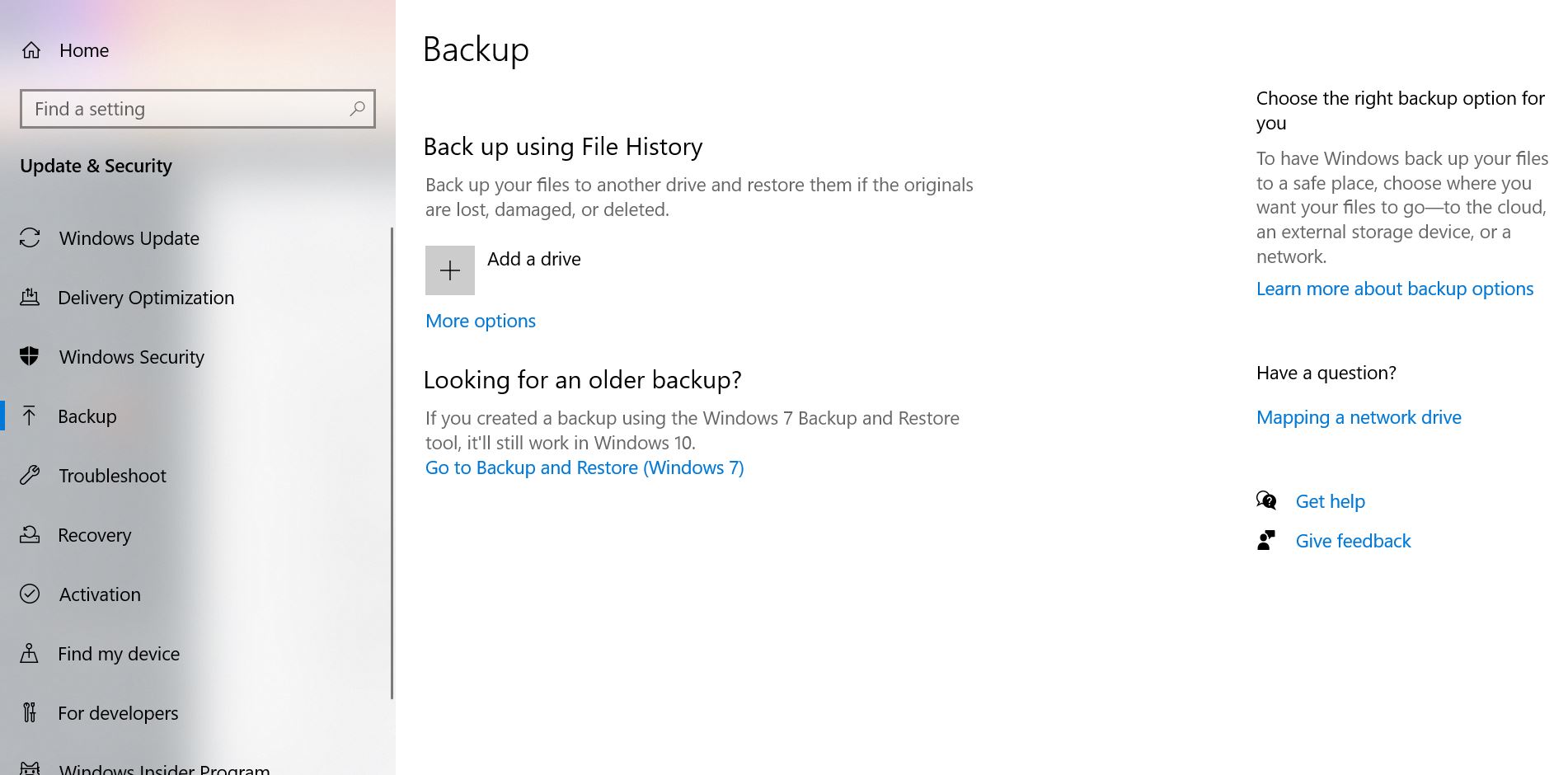Open More options under File History
Image resolution: width=1568 pixels, height=775 pixels.
click(x=480, y=321)
